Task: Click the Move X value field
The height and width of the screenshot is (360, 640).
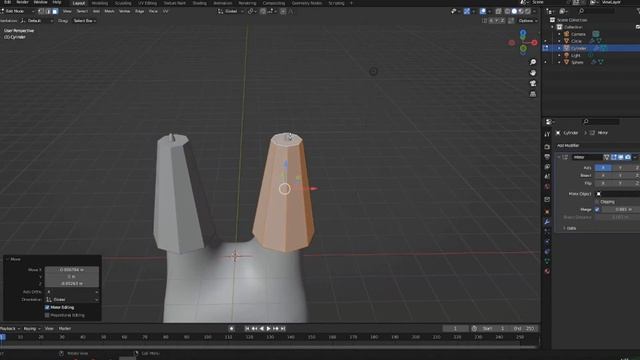Action: [72, 270]
